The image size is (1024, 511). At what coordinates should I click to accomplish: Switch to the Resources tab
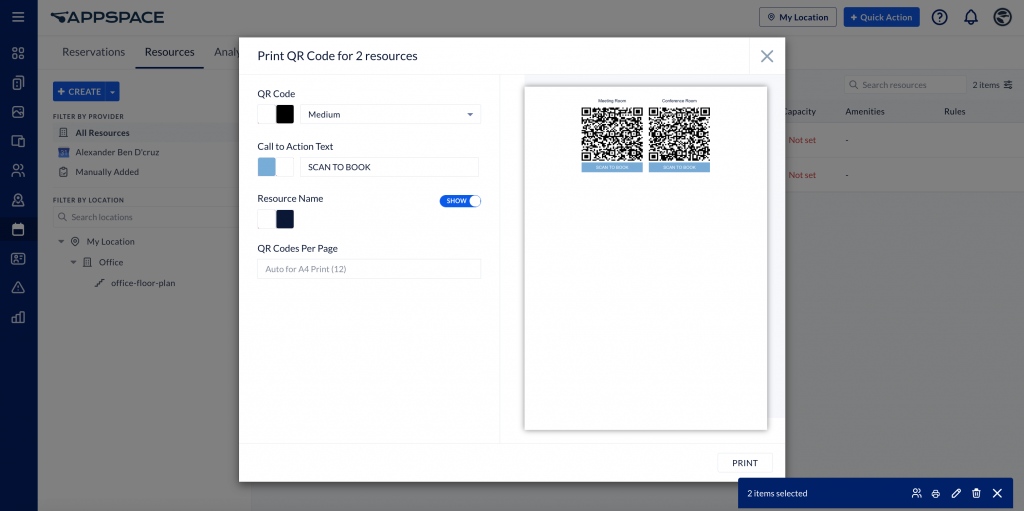coord(170,52)
